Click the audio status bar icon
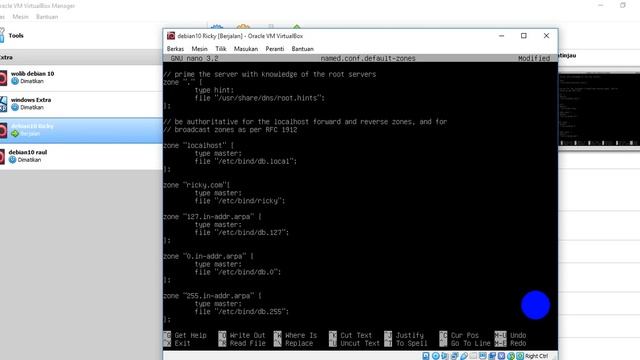Image resolution: width=640 pixels, height=360 pixels. coord(444,356)
